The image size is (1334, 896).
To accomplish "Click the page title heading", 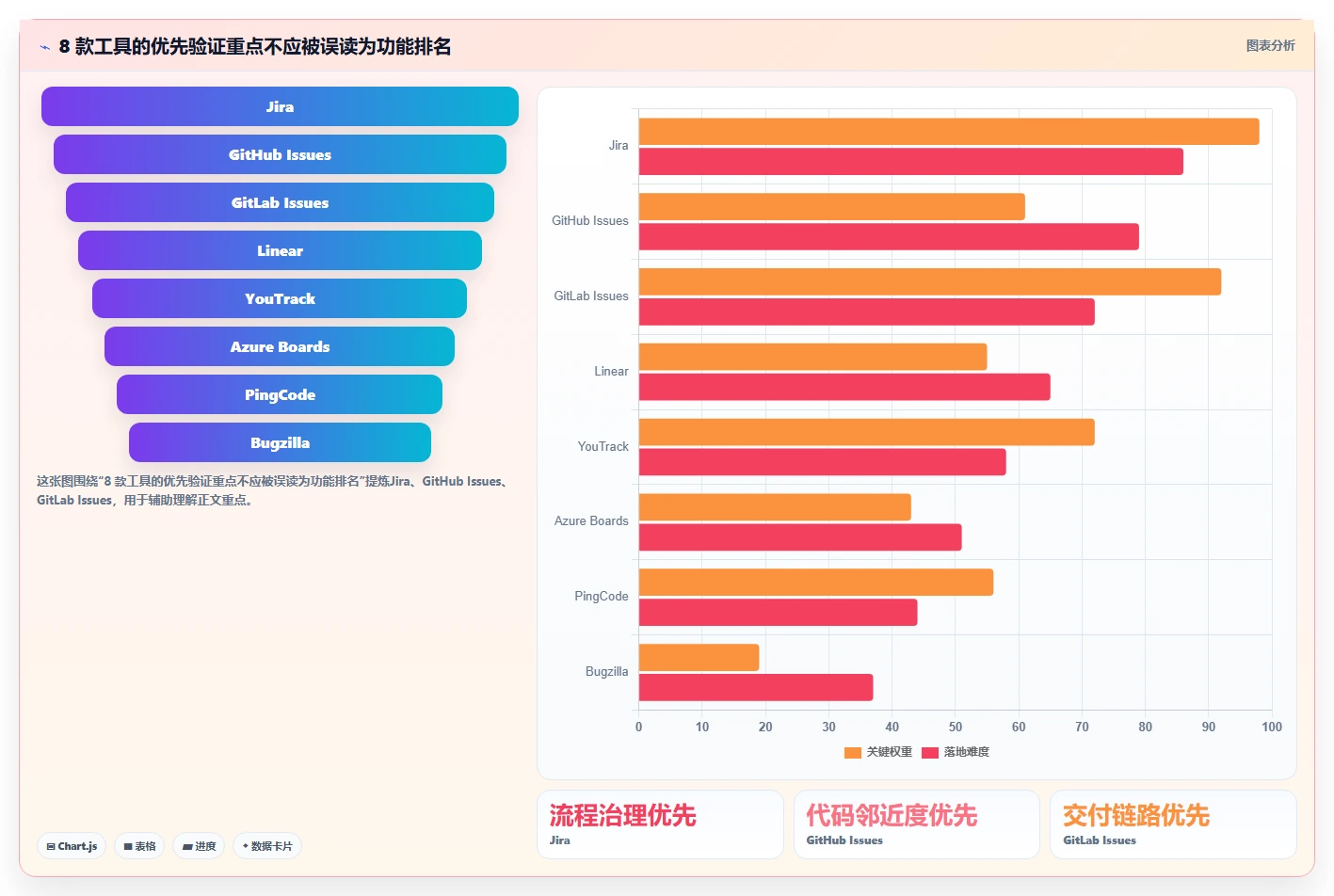I will [x=255, y=46].
